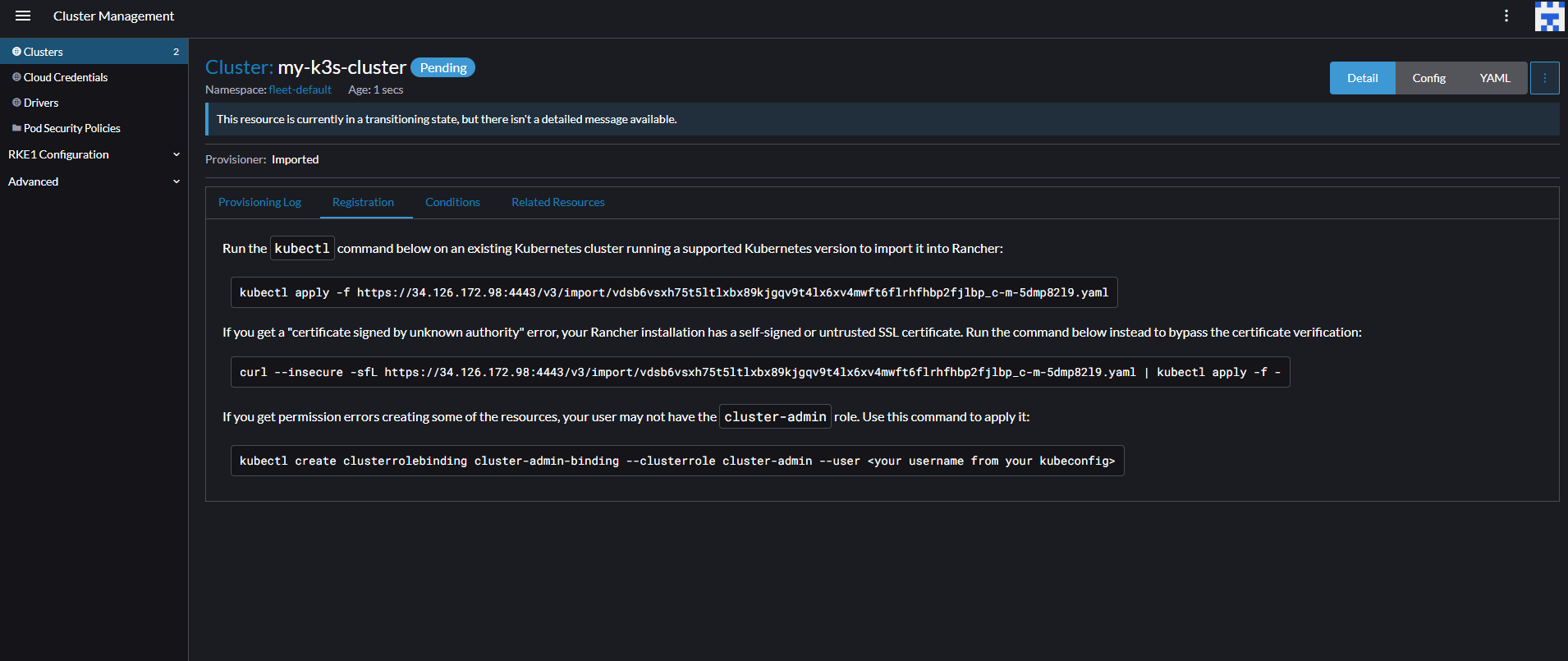
Task: Switch to the YAML view
Action: (x=1495, y=78)
